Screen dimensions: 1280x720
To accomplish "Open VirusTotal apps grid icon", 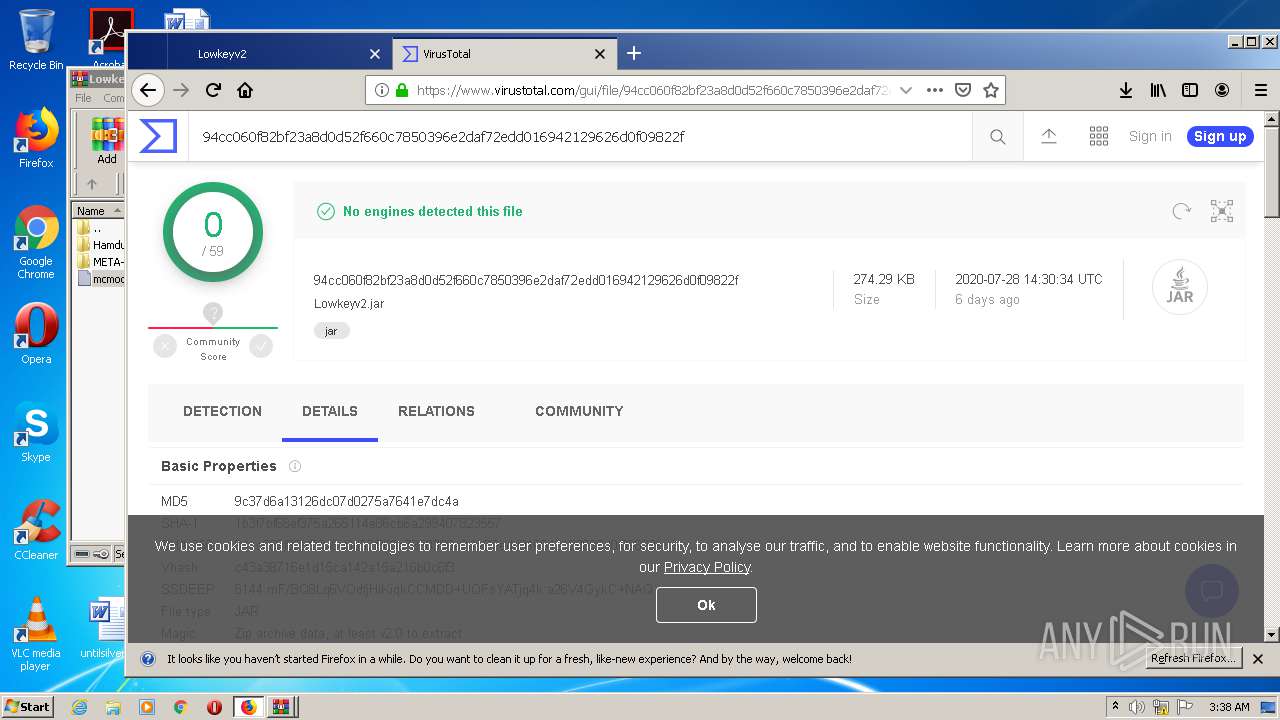I will point(1099,136).
